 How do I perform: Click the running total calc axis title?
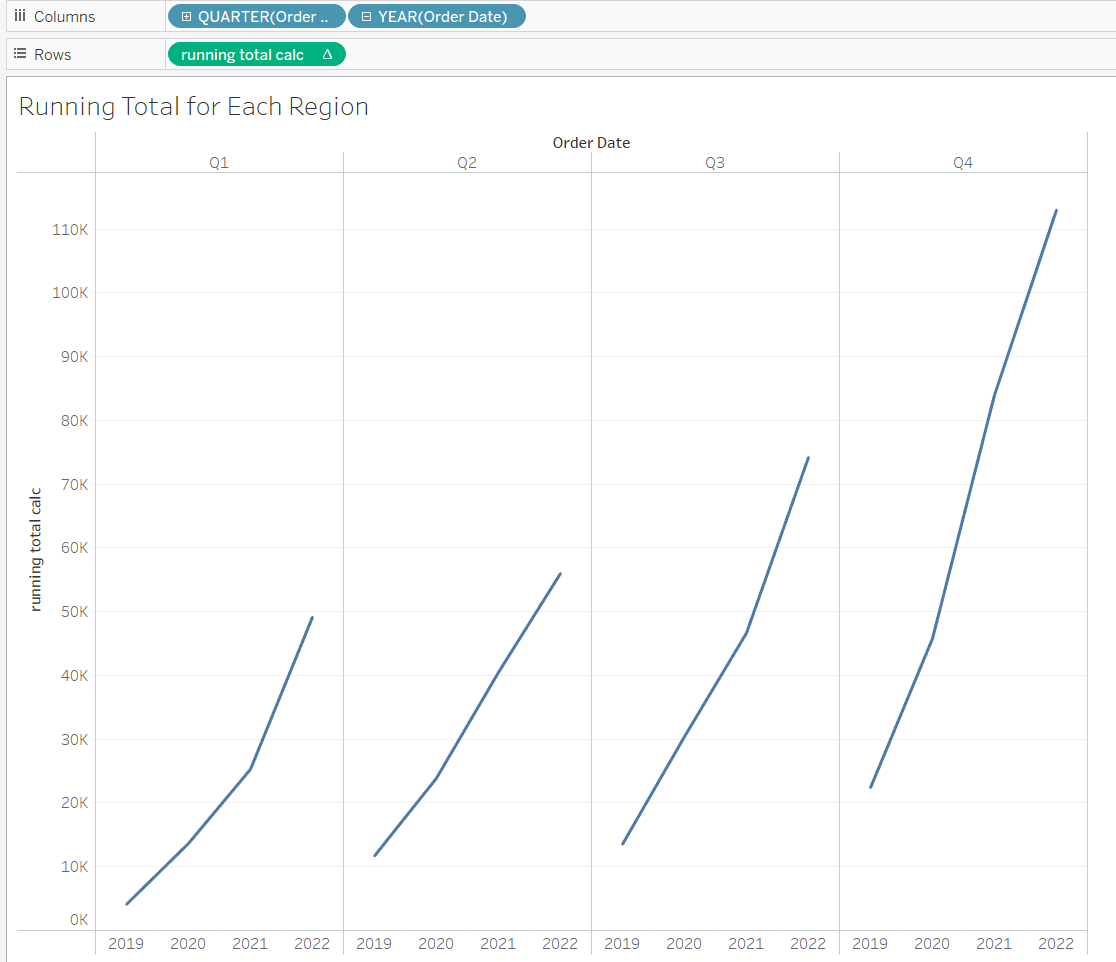coord(36,549)
